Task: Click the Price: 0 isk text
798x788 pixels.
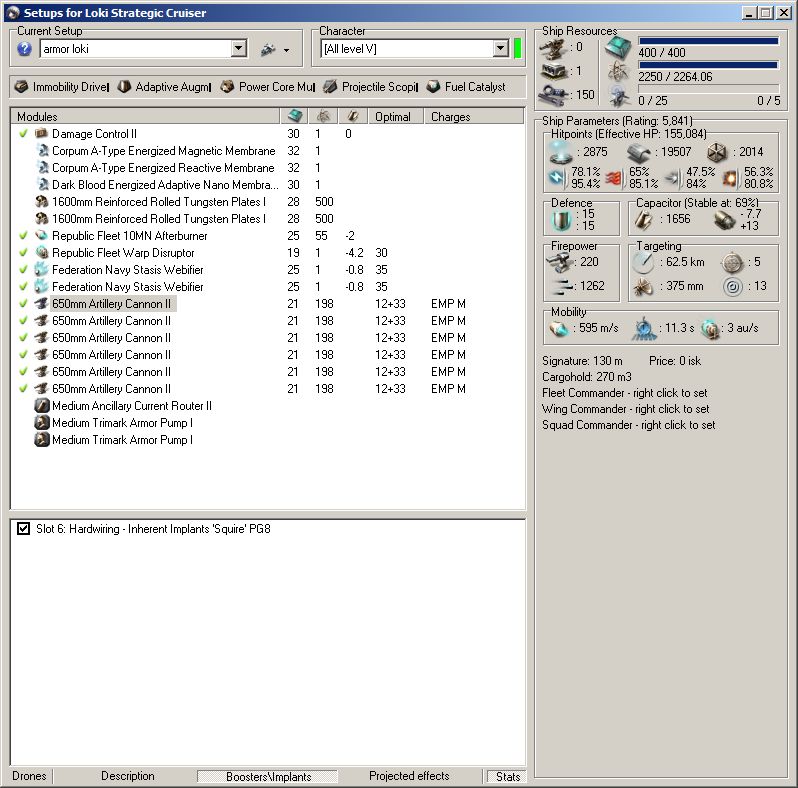Action: point(675,361)
